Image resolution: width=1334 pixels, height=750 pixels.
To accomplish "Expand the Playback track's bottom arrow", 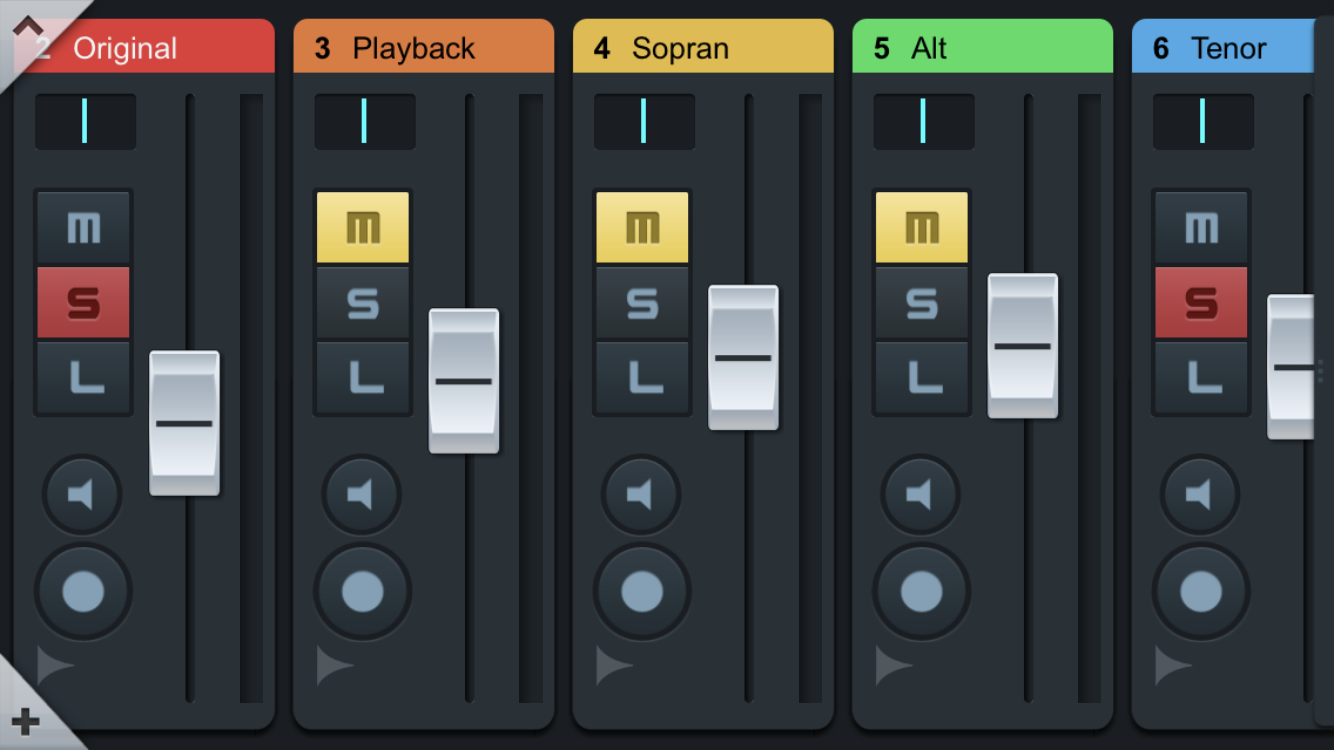I will coord(334,665).
